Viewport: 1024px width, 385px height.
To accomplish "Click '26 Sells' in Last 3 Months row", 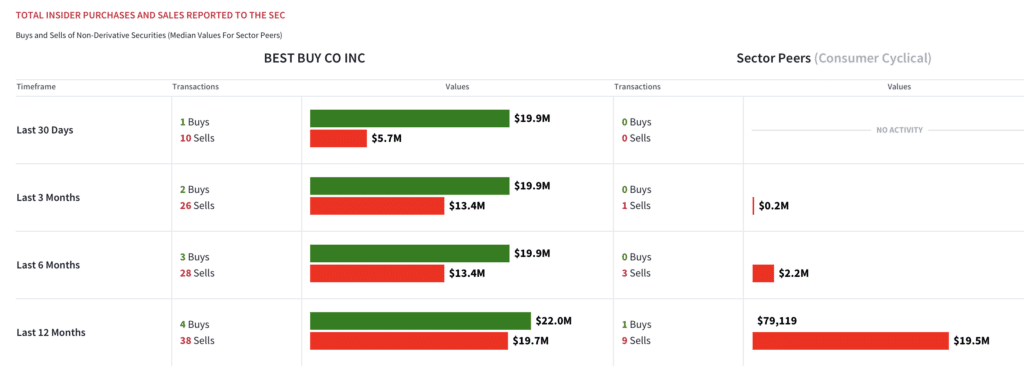I will tap(197, 206).
